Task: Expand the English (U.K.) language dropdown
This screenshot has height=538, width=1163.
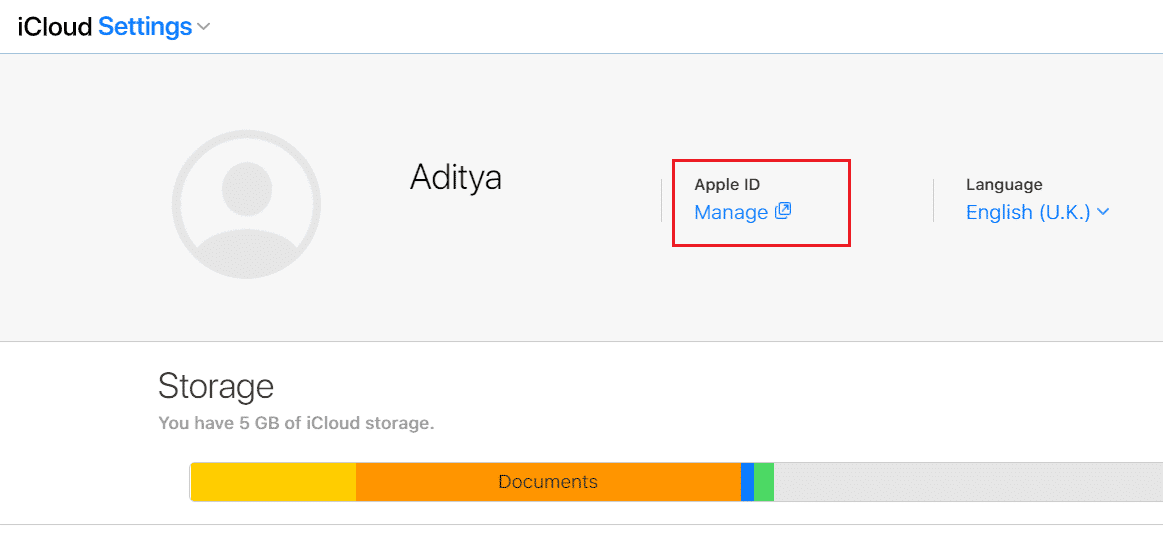Action: [1038, 212]
